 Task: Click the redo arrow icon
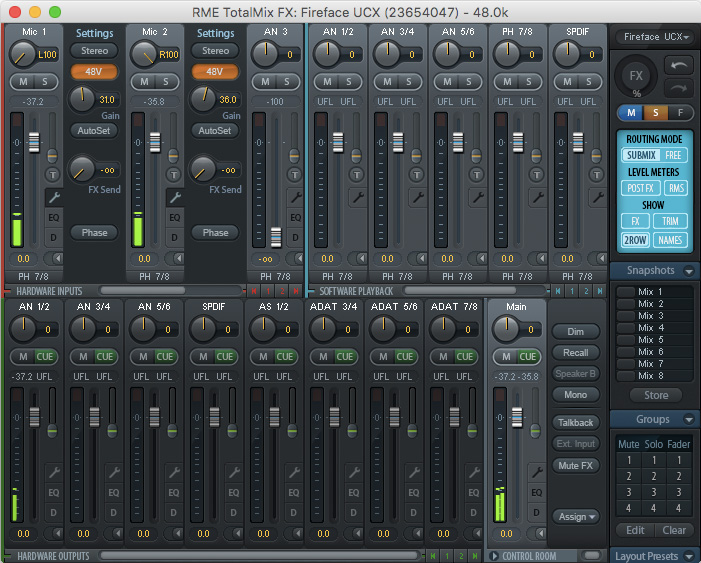point(678,88)
